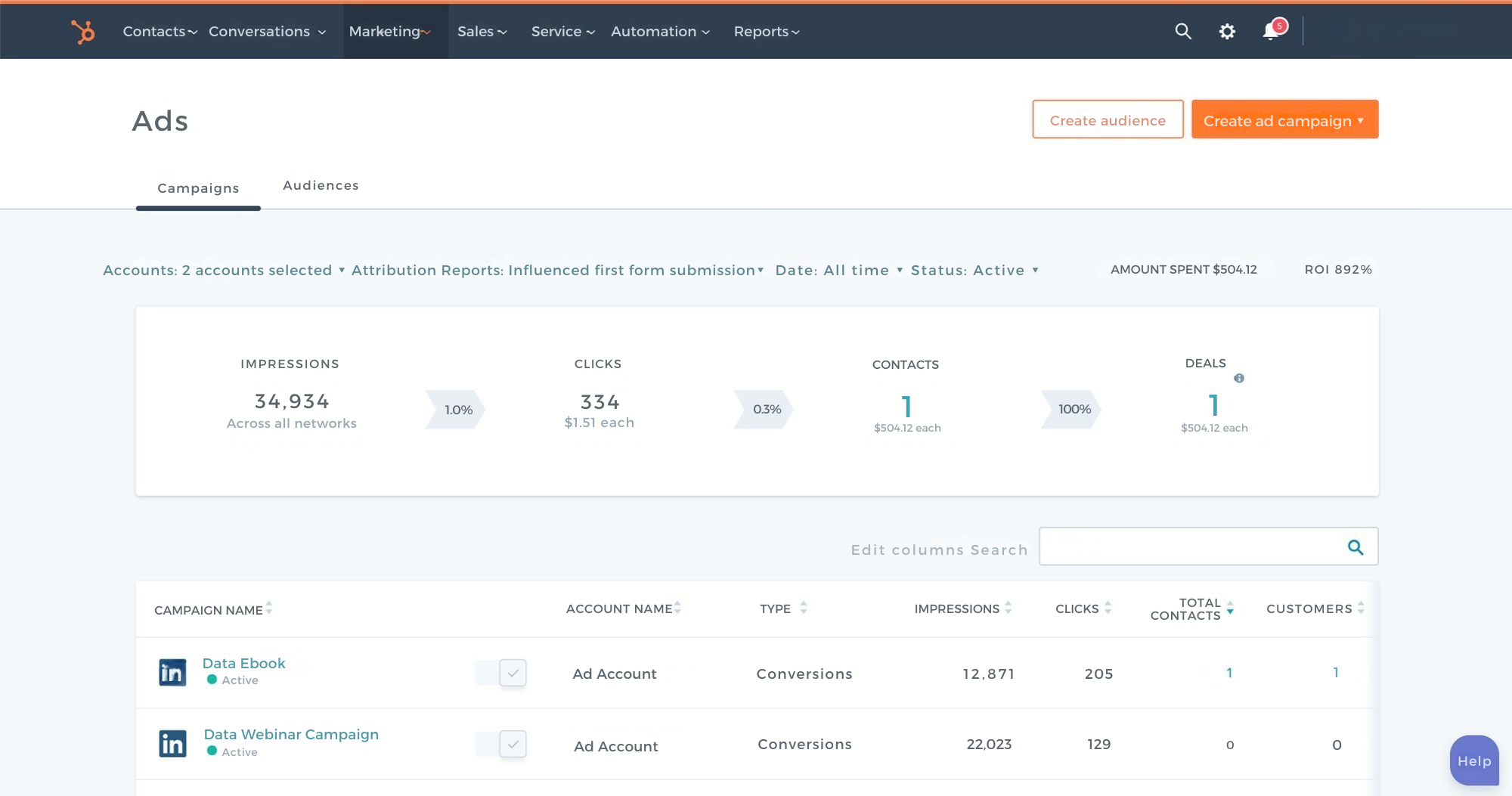Click Data Ebook total contacts value 1

1229,673
